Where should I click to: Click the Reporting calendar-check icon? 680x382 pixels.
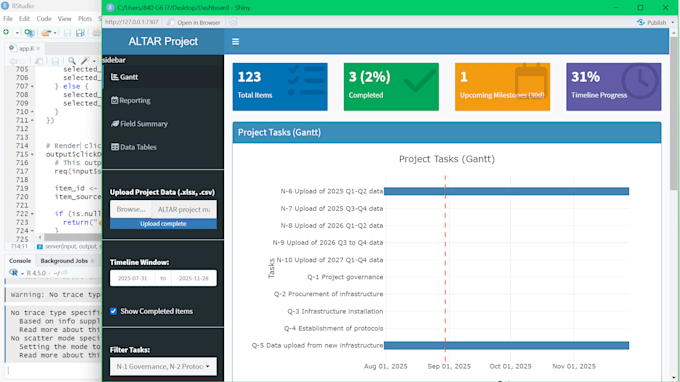click(x=114, y=100)
